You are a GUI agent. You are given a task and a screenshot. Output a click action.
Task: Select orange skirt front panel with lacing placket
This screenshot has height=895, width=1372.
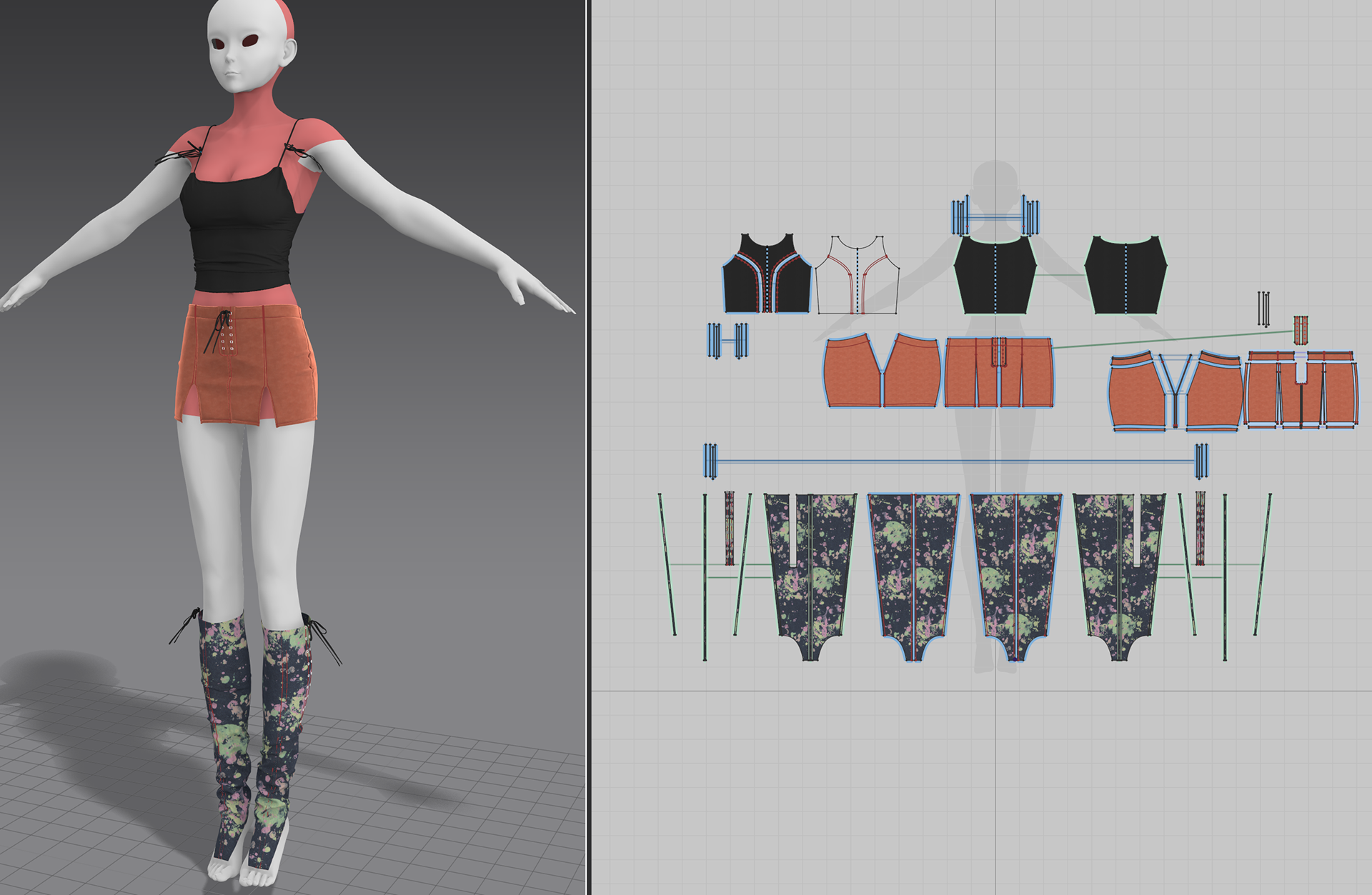pyautogui.click(x=999, y=373)
